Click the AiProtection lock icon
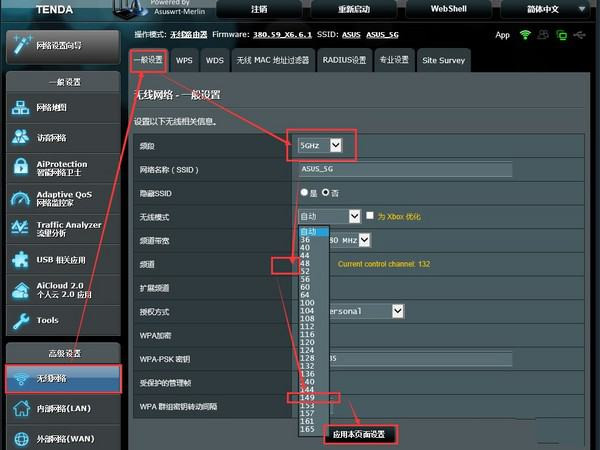 pyautogui.click(x=21, y=168)
